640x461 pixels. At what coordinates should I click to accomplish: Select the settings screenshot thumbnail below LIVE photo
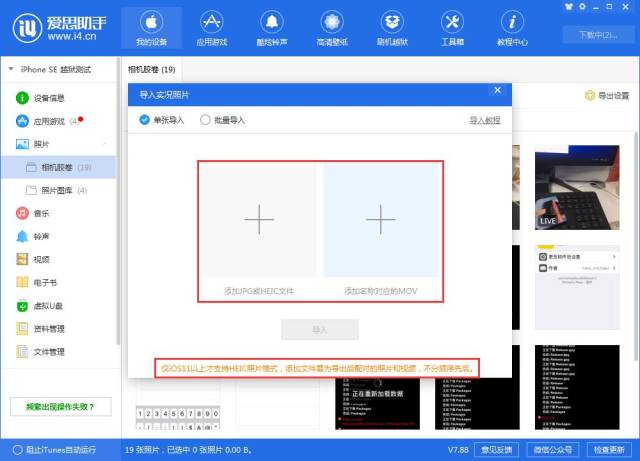click(577, 287)
